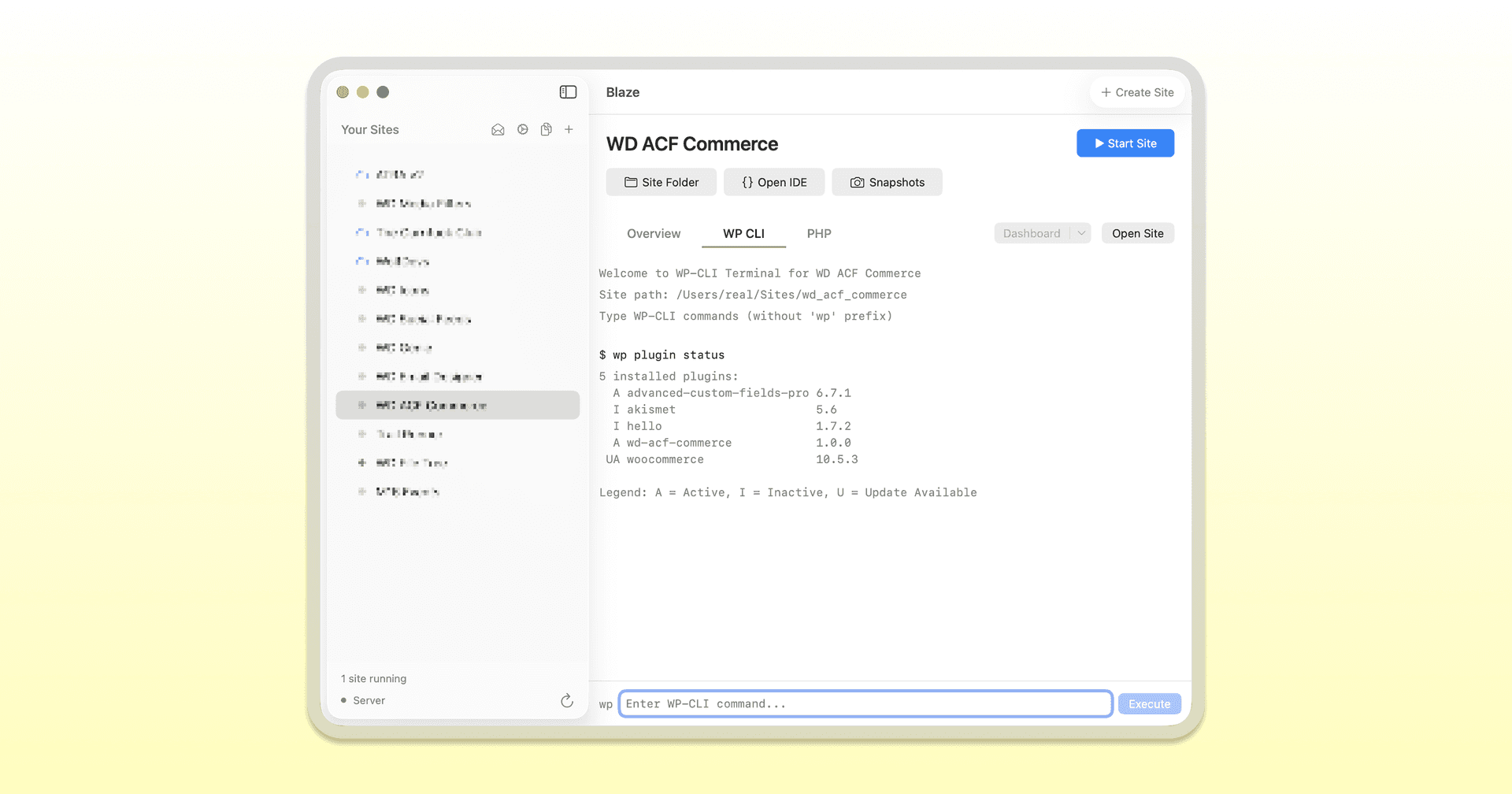Click the Site path line in terminal

pos(753,295)
